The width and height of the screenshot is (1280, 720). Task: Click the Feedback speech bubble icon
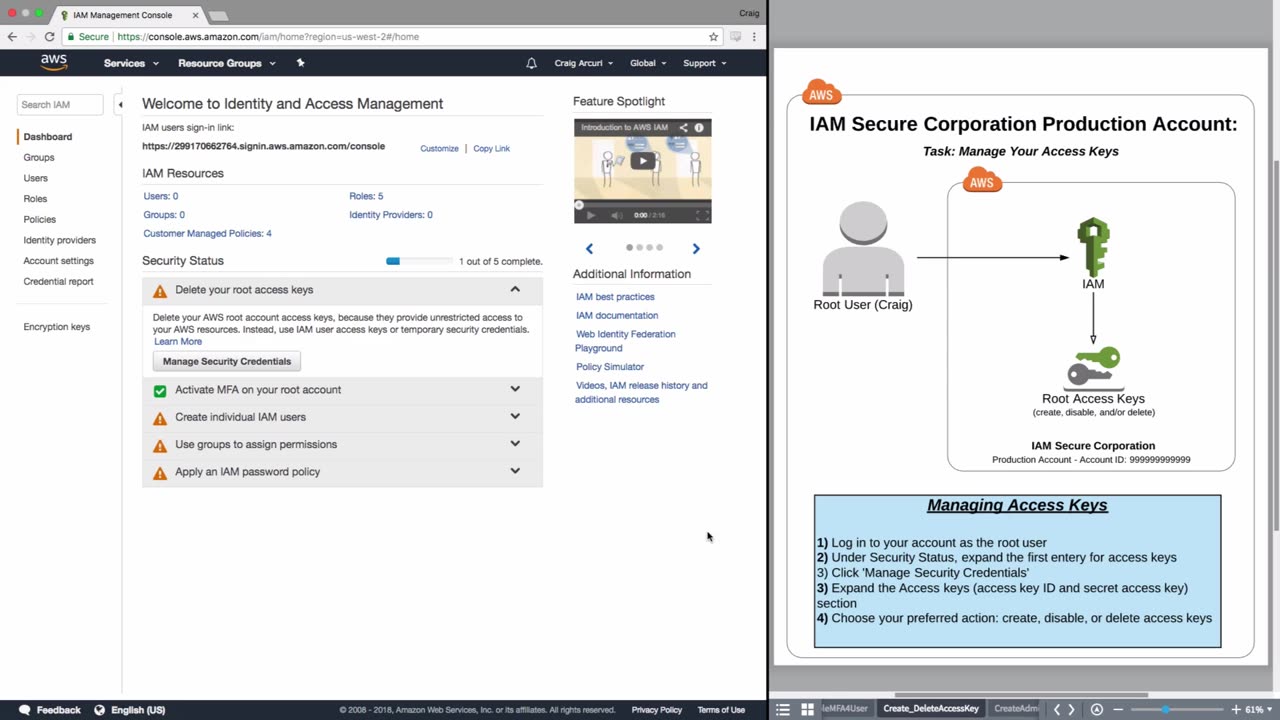pos(25,710)
